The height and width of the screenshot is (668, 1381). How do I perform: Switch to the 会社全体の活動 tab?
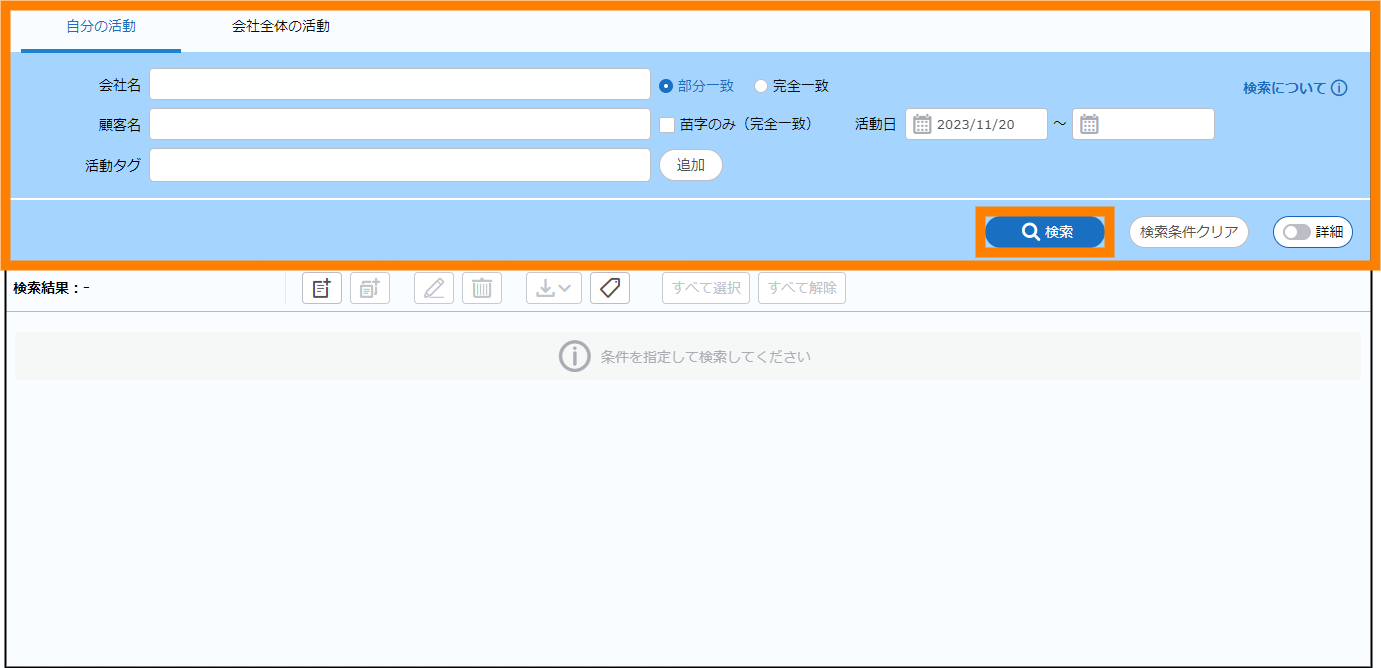[x=281, y=27]
